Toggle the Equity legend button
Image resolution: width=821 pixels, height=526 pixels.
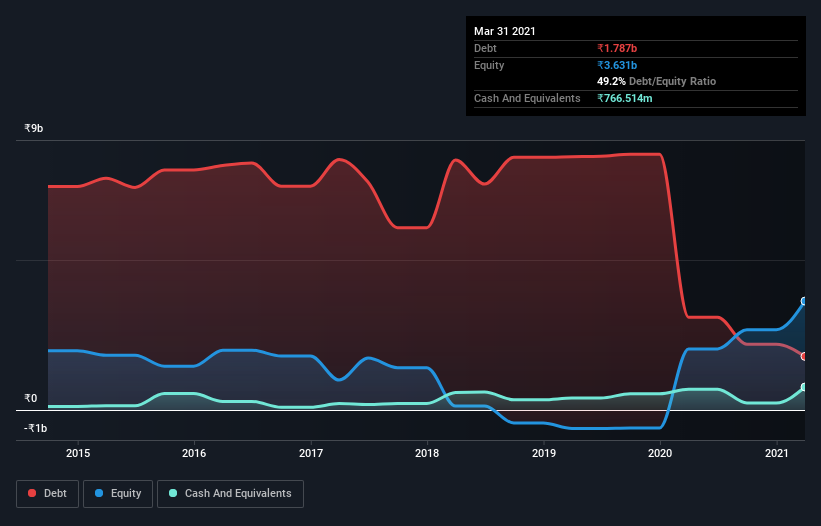pyautogui.click(x=118, y=494)
